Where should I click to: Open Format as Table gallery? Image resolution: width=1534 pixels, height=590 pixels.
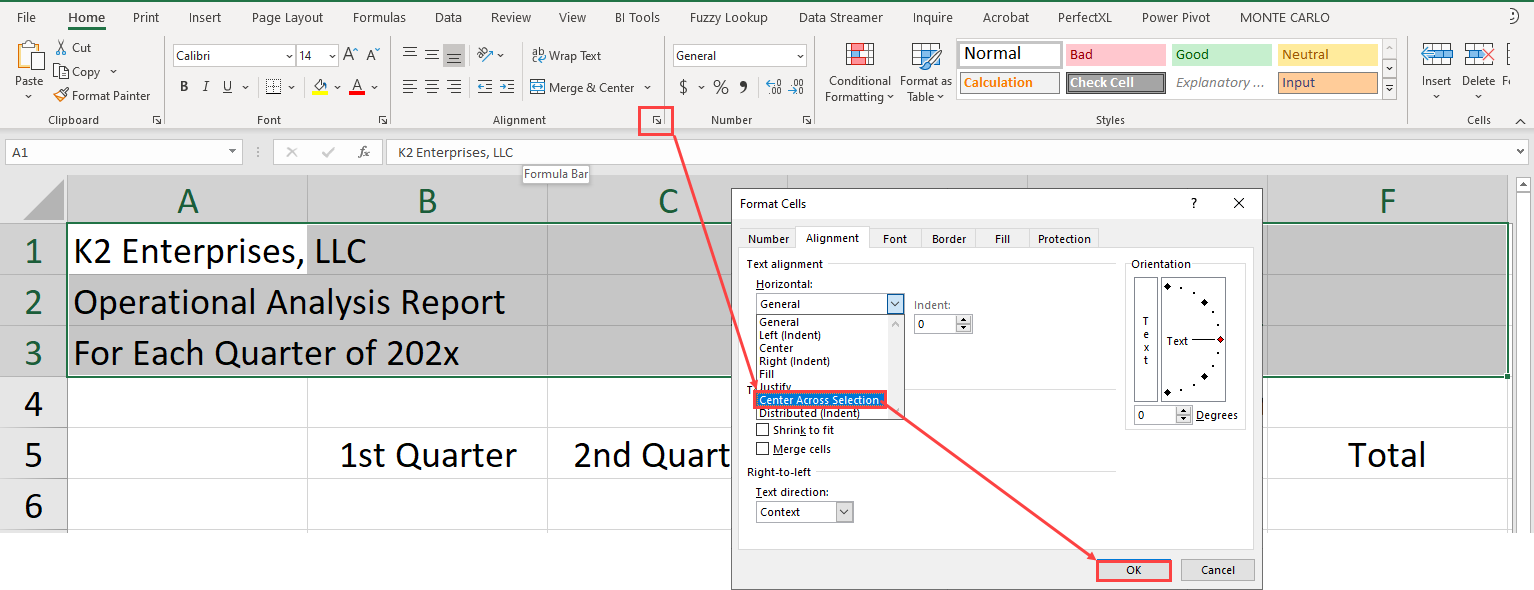pos(925,72)
